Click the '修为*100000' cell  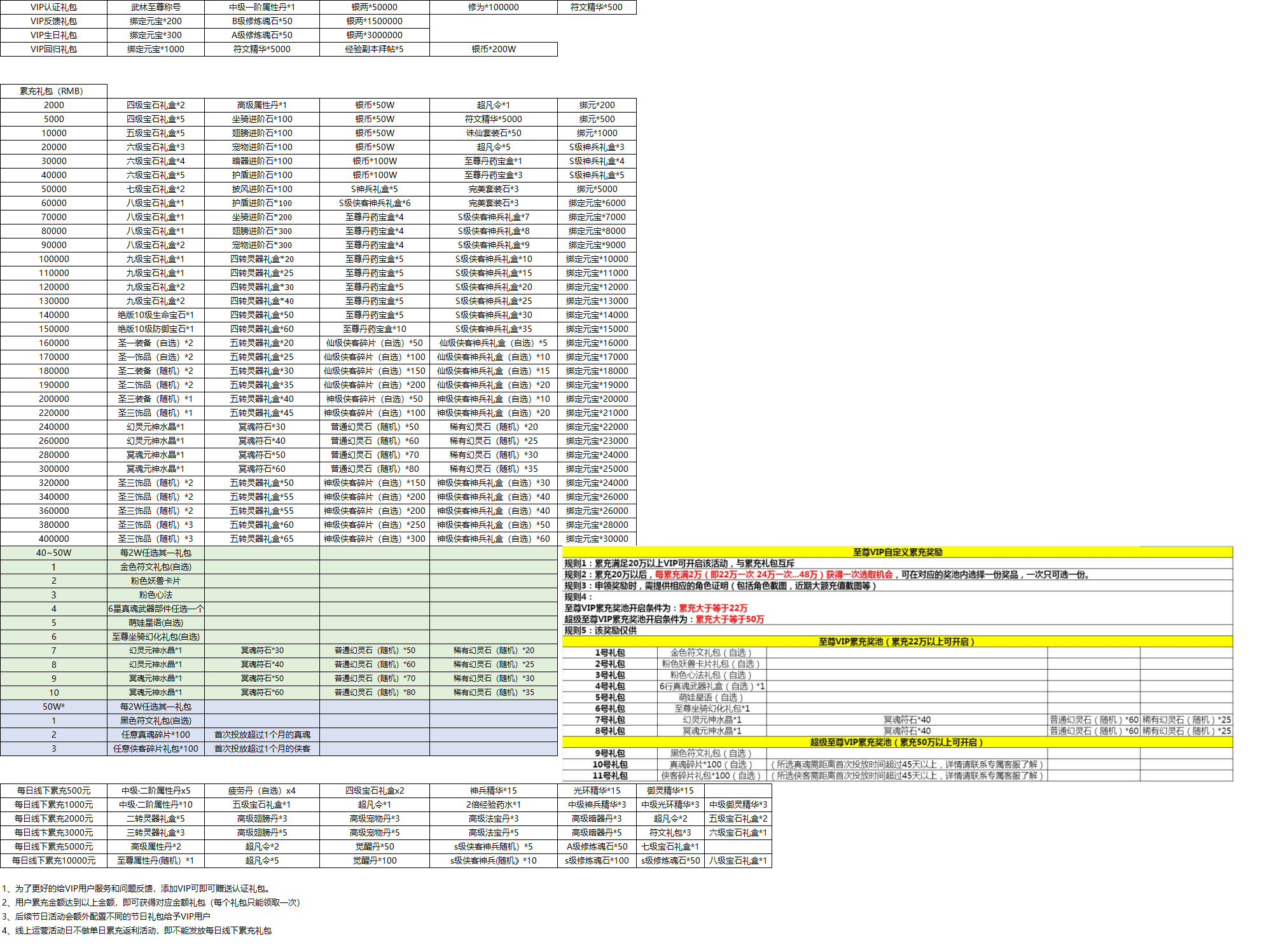coord(494,7)
